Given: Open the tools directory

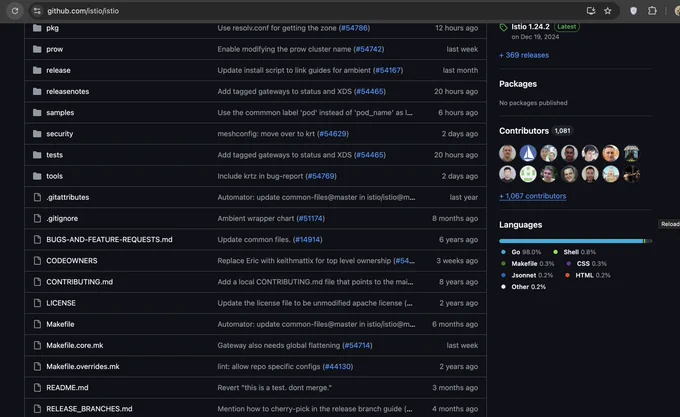Looking at the screenshot, I should (x=55, y=176).
